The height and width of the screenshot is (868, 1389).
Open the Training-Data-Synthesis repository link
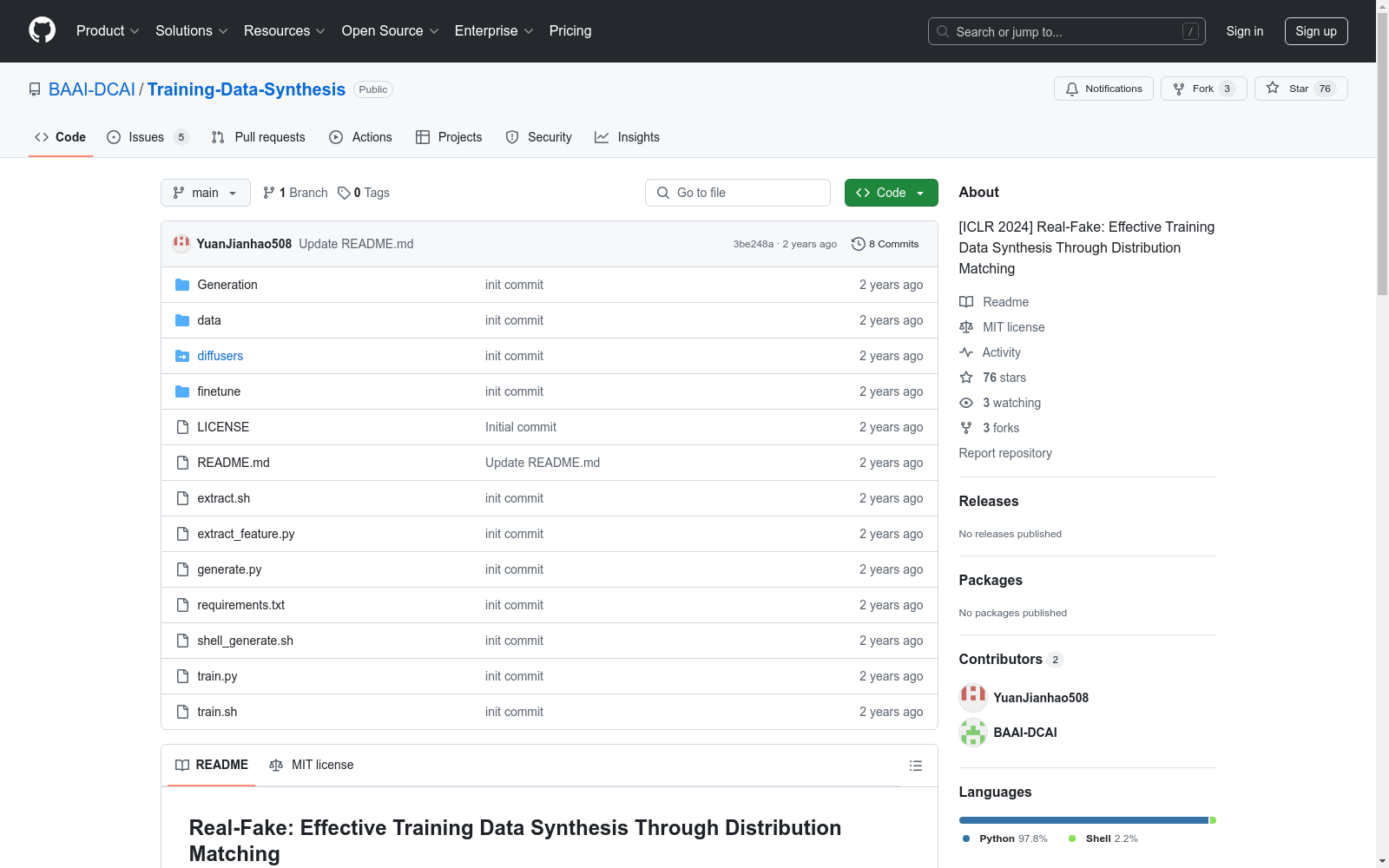[247, 89]
